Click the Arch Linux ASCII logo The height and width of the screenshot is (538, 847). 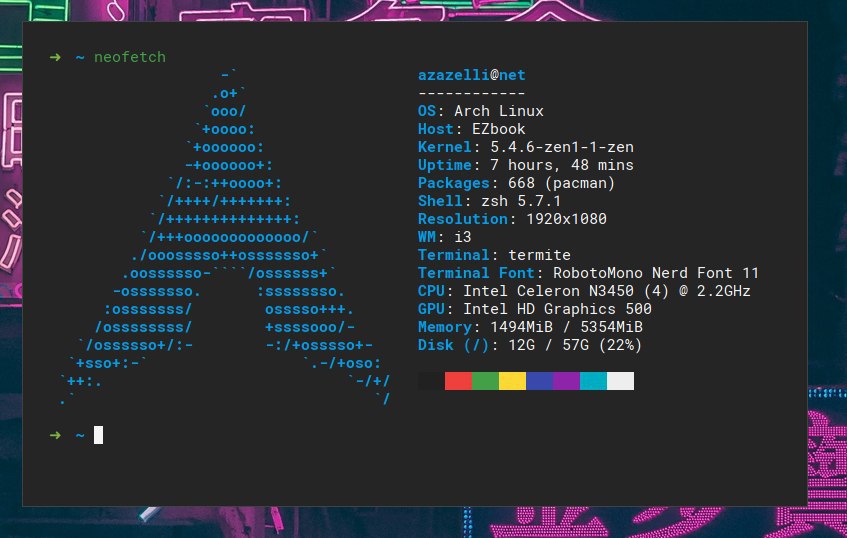225,237
